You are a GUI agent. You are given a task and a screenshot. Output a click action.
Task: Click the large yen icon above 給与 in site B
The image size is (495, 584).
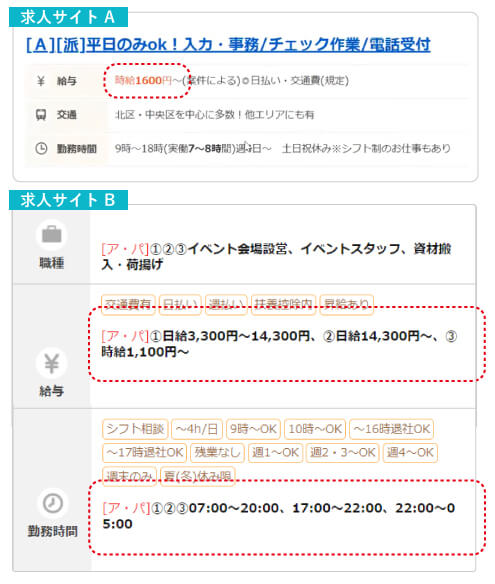click(x=52, y=363)
